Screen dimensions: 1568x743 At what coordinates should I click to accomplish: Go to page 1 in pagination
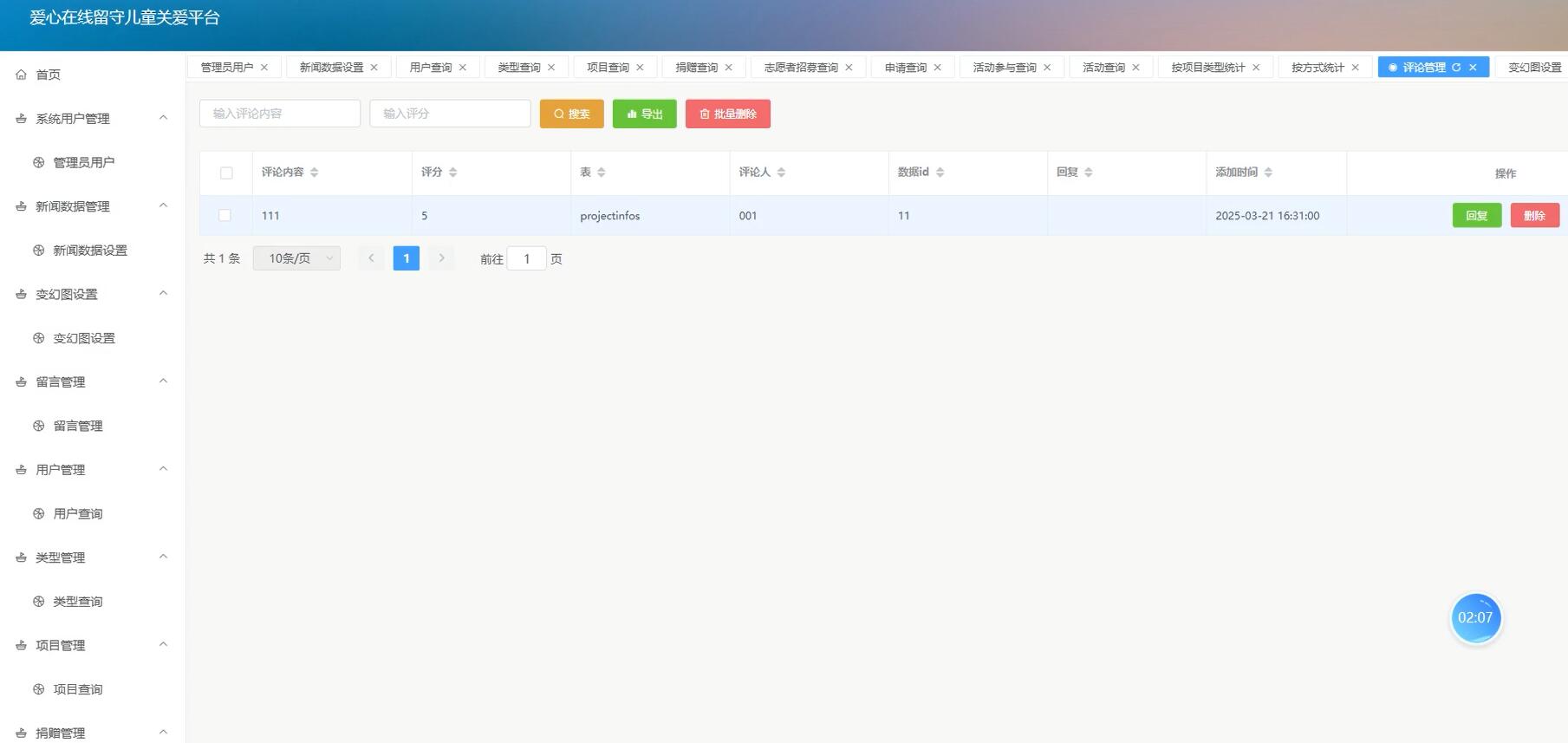(407, 258)
